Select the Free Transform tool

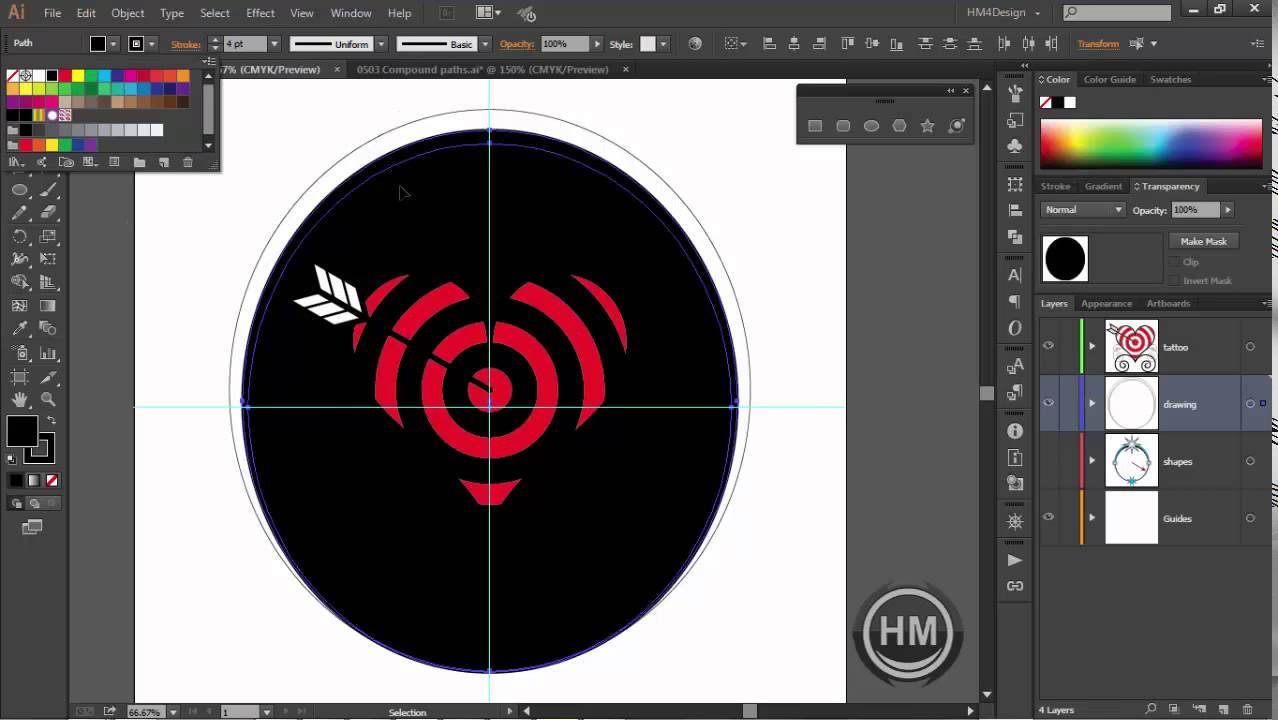tap(47, 259)
